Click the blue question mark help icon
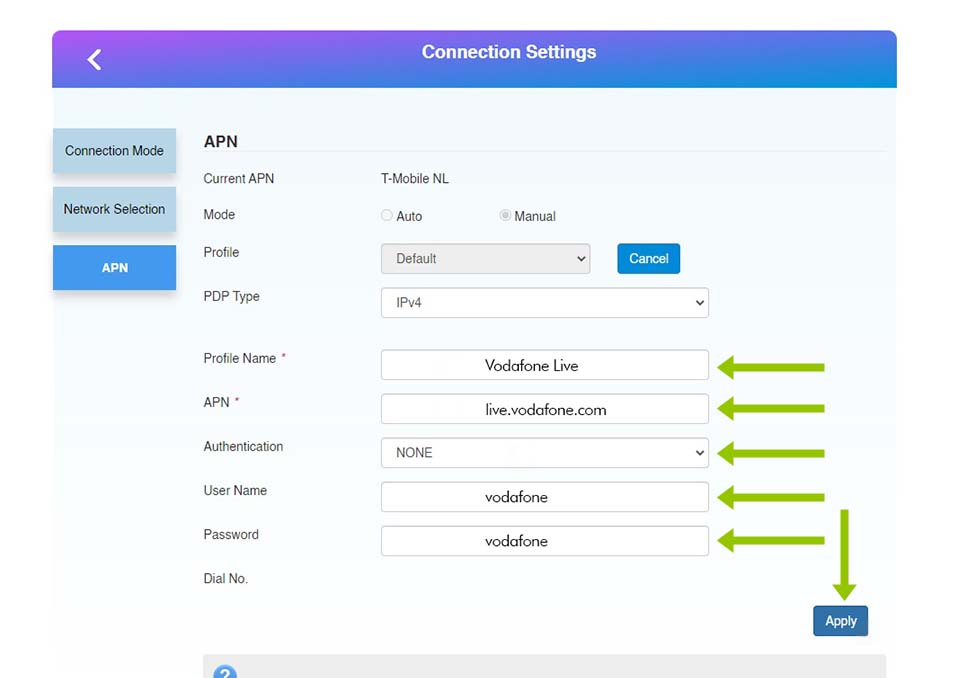This screenshot has width=978, height=678. (x=225, y=672)
